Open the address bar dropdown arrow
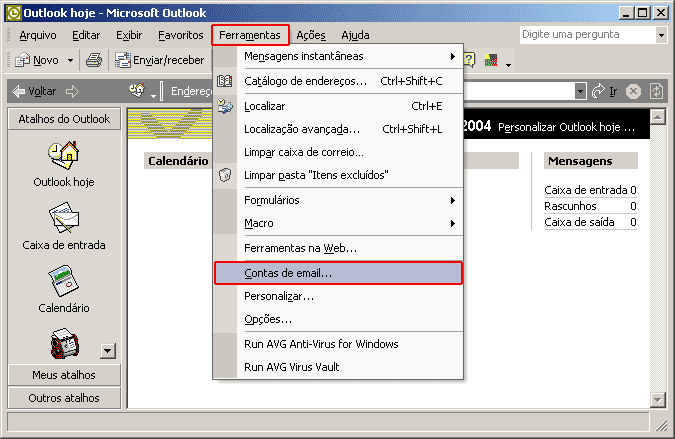Viewport: 675px width, 439px height. [580, 91]
